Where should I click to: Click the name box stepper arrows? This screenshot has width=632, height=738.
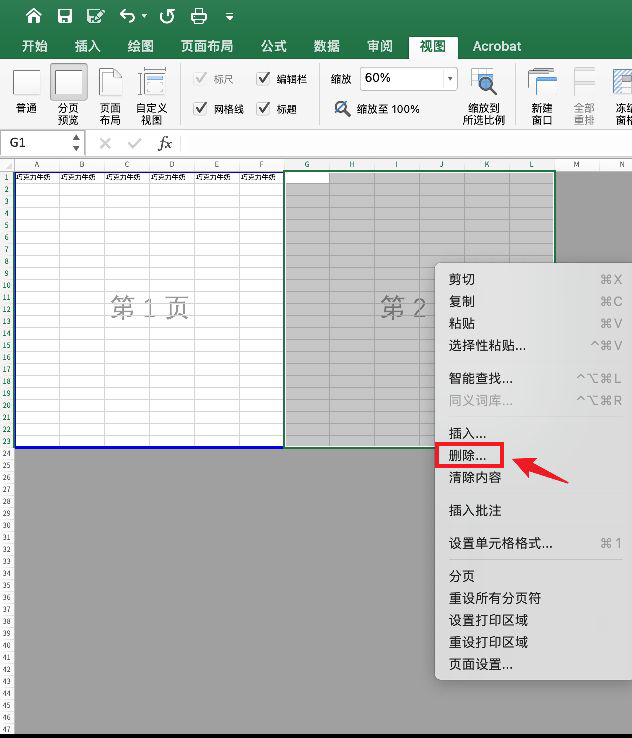tap(76, 143)
